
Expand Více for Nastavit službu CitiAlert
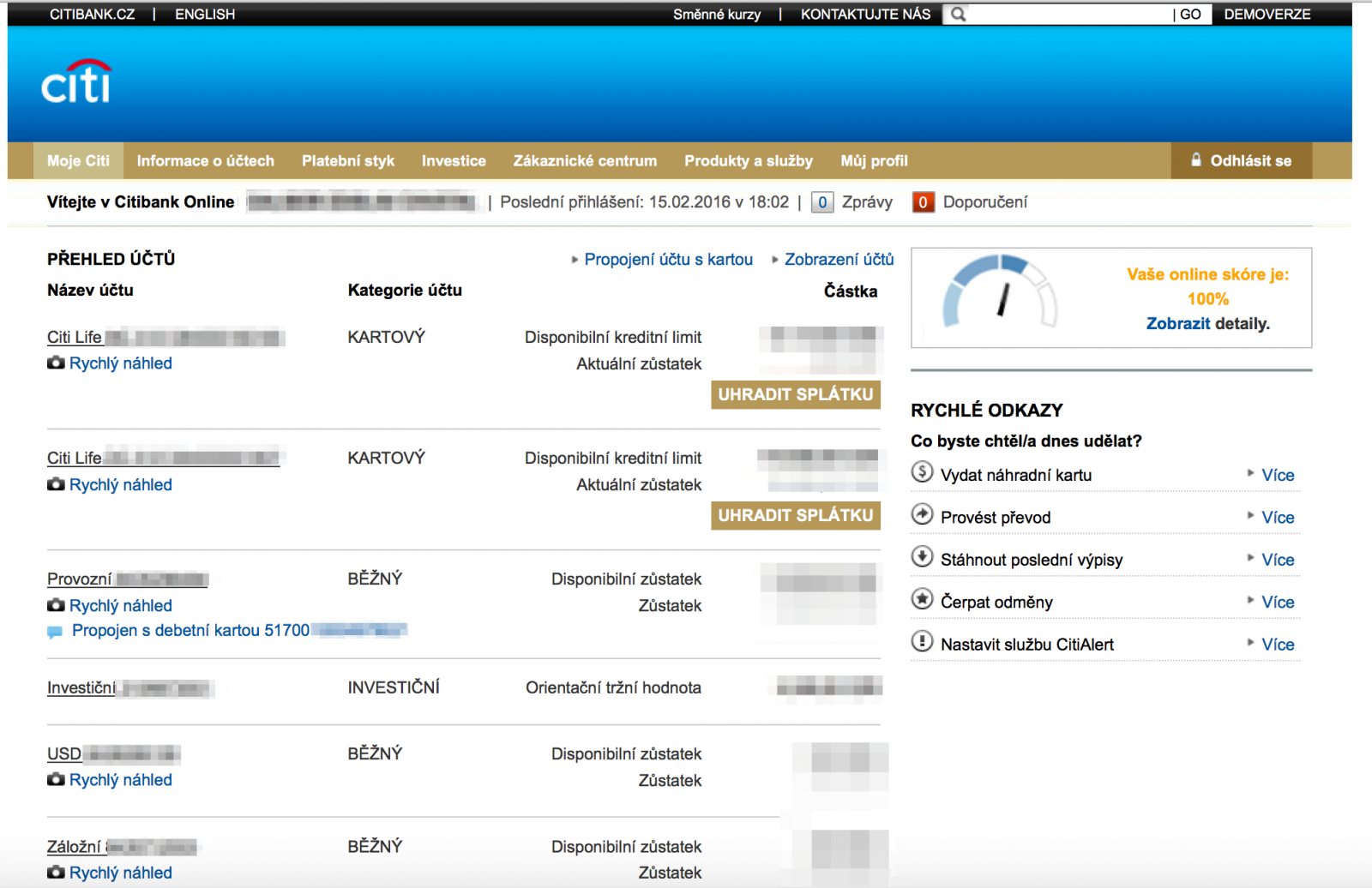pos(1278,645)
